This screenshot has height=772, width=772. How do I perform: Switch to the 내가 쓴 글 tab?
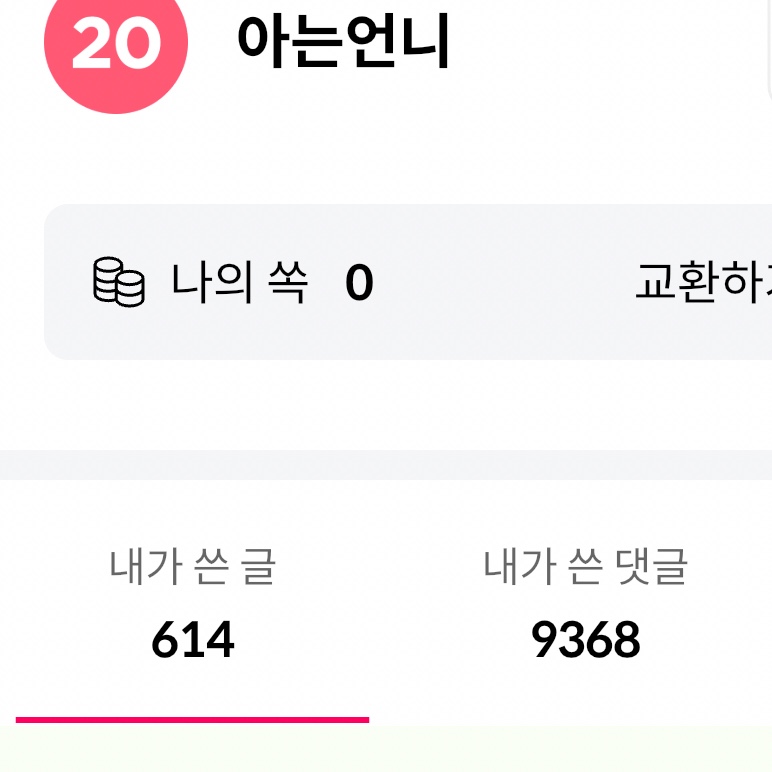(192, 567)
